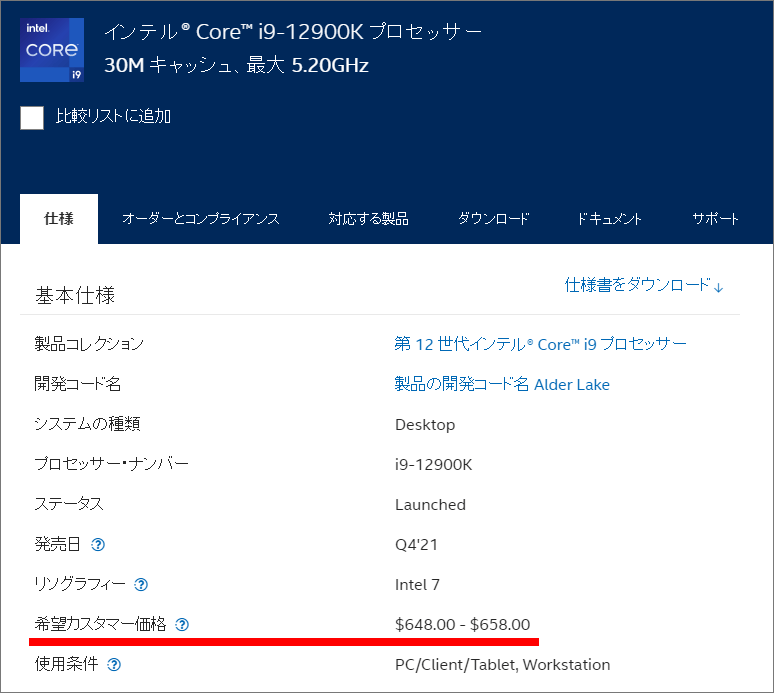The width and height of the screenshot is (774, 693).
Task: Select the サポート tab
Action: tap(715, 219)
